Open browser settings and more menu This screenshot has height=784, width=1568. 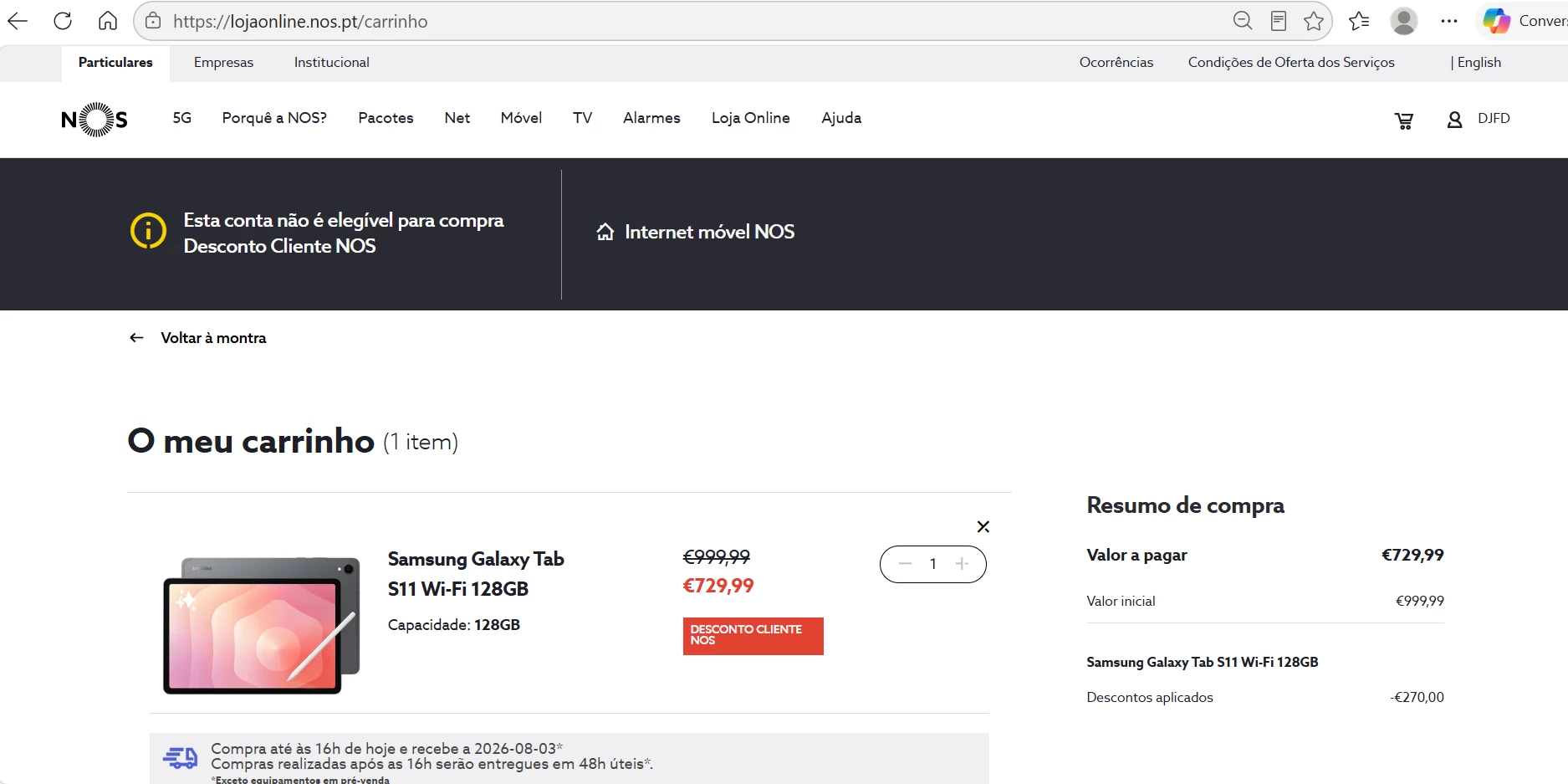tap(1449, 21)
